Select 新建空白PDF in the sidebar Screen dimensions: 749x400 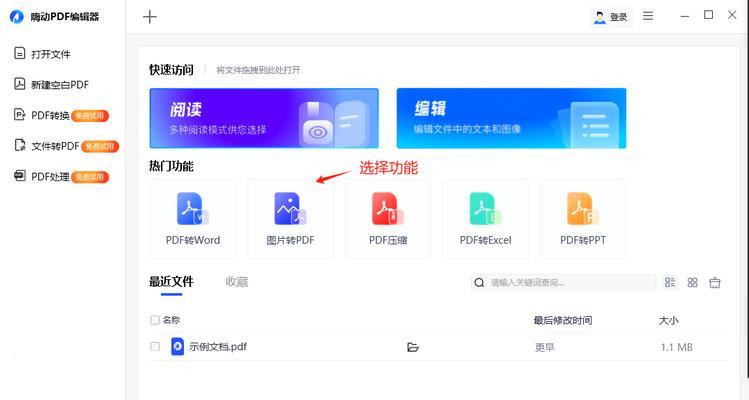coord(60,85)
